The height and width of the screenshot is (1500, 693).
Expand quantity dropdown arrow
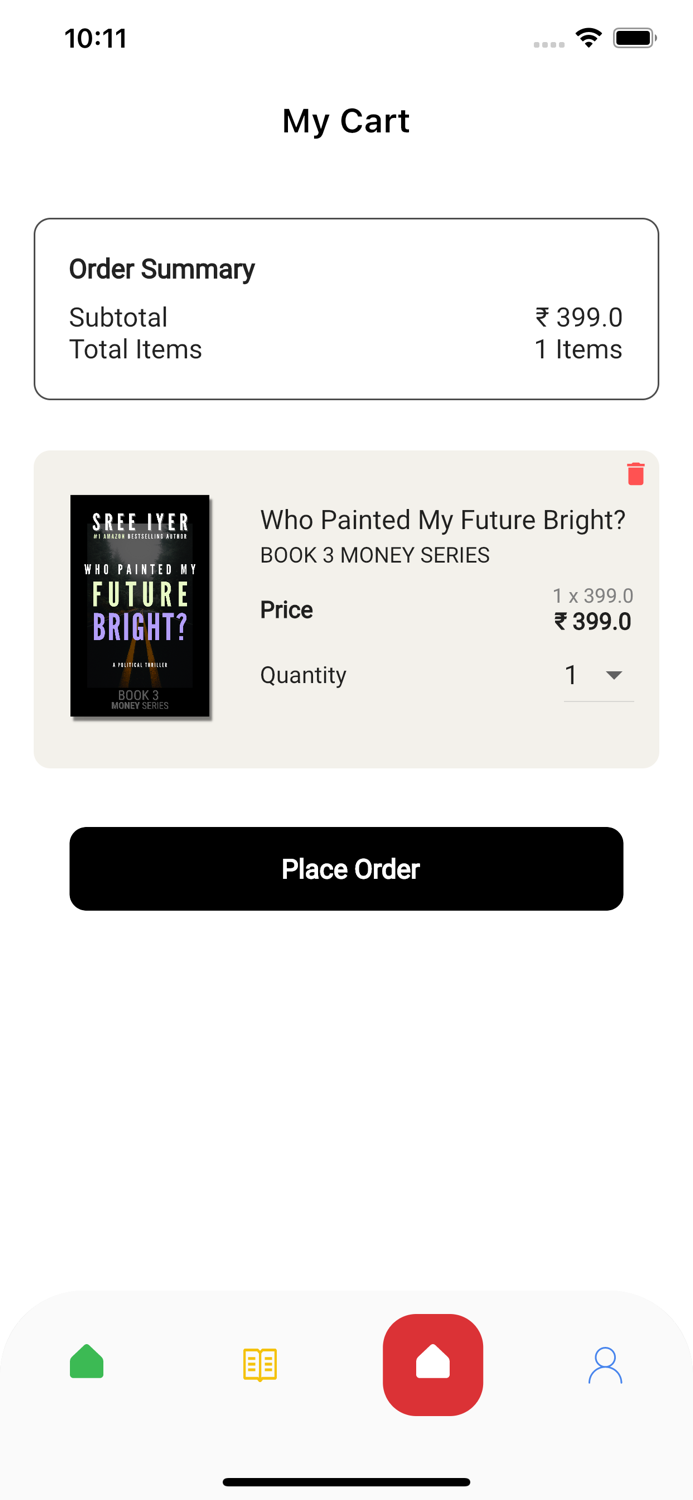point(614,676)
